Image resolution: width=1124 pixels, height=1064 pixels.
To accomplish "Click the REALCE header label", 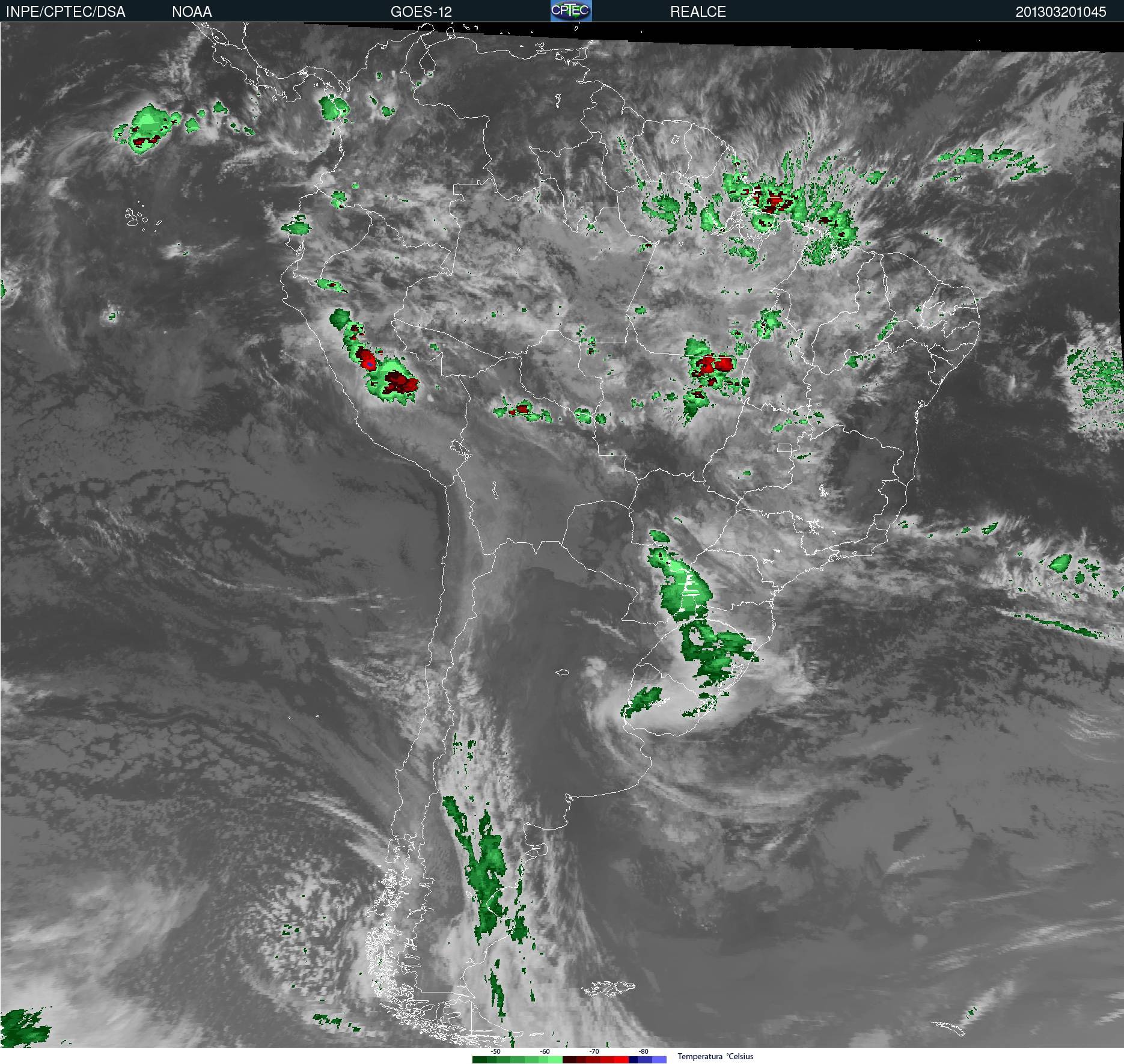I will pyautogui.click(x=698, y=11).
